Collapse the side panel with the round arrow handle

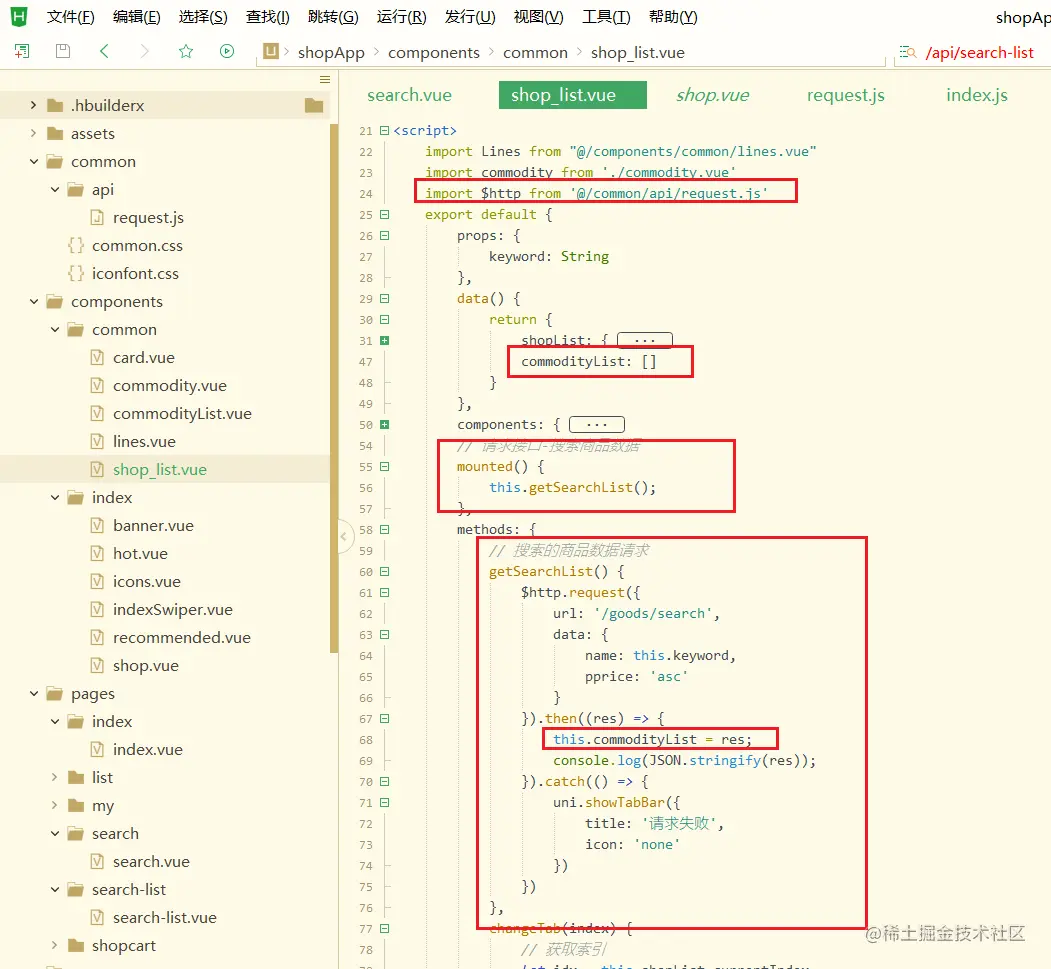click(345, 536)
